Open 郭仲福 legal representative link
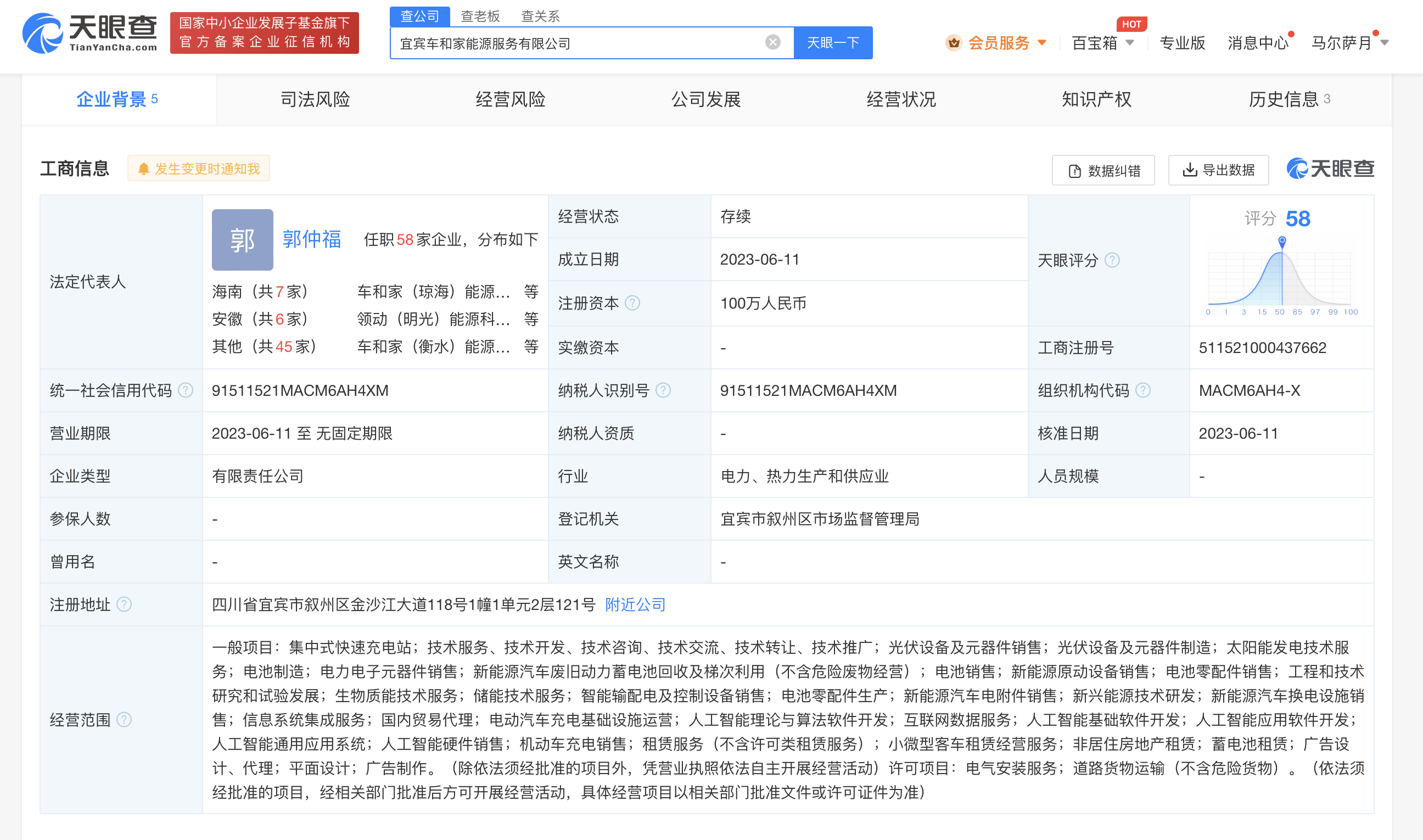The image size is (1423, 840). tap(312, 239)
